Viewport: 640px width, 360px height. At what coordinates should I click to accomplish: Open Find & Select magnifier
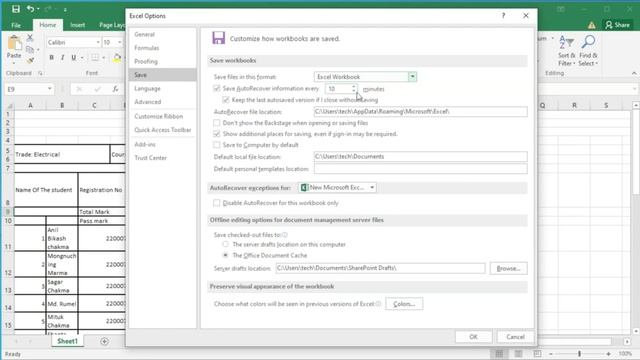click(588, 51)
